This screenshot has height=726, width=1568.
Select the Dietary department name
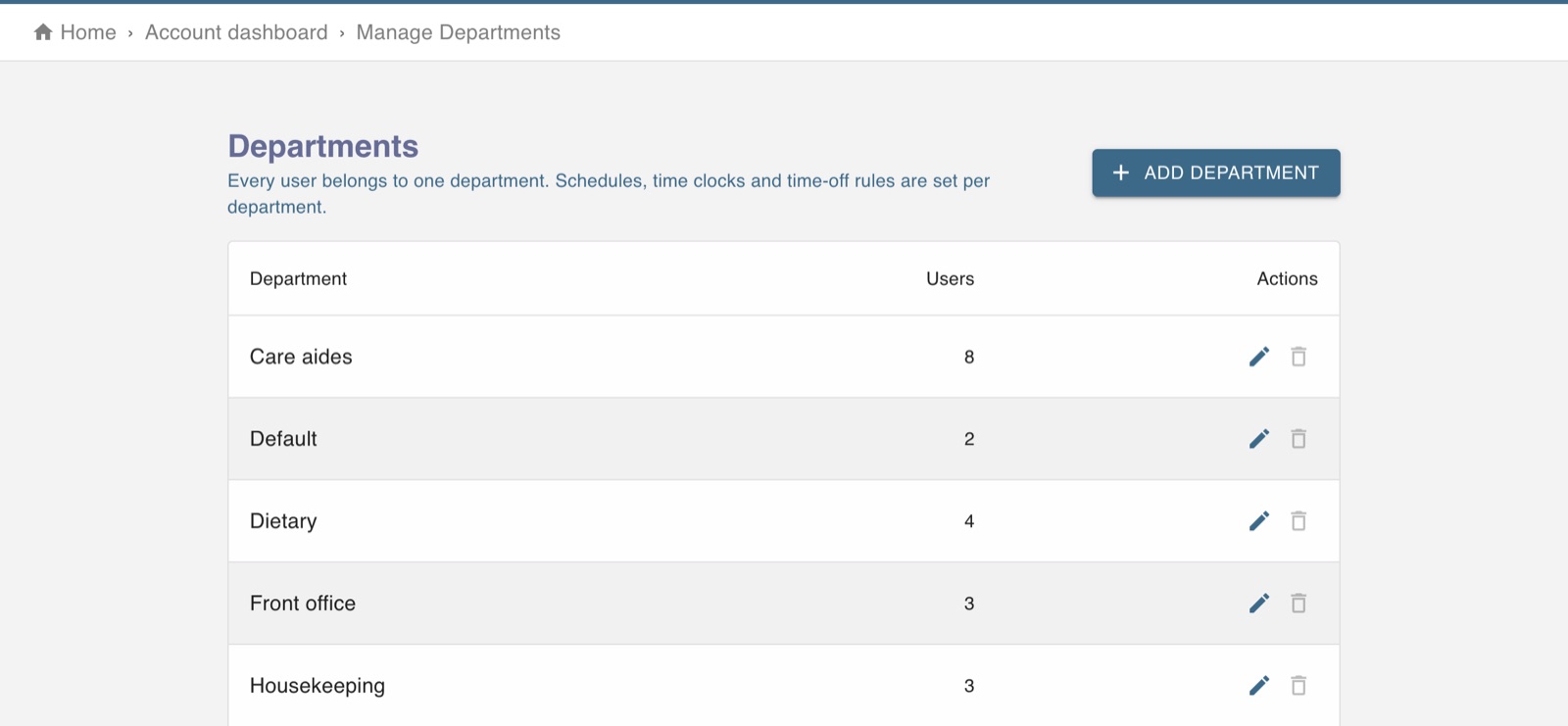283,521
